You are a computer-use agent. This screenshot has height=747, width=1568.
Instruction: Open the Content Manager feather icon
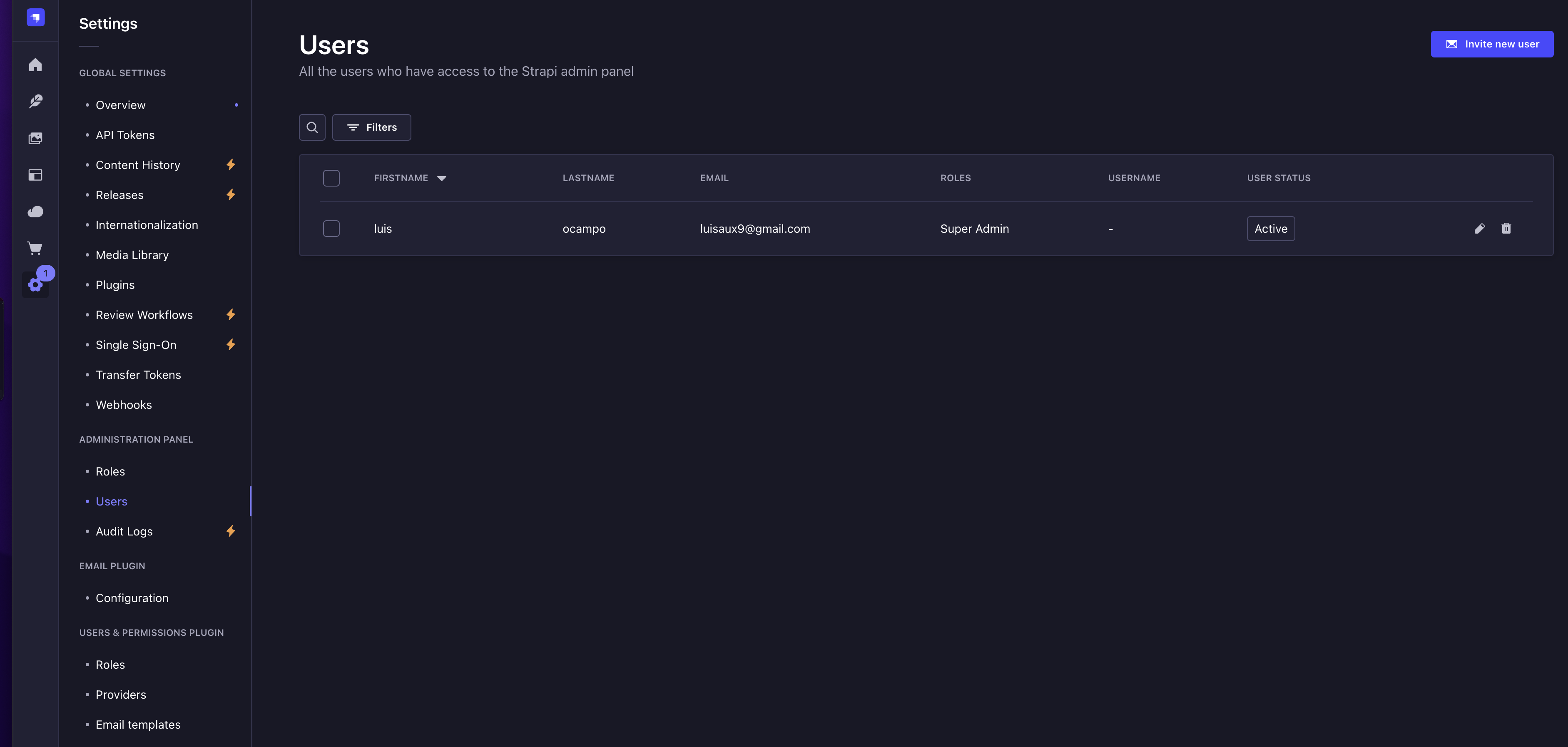tap(35, 101)
